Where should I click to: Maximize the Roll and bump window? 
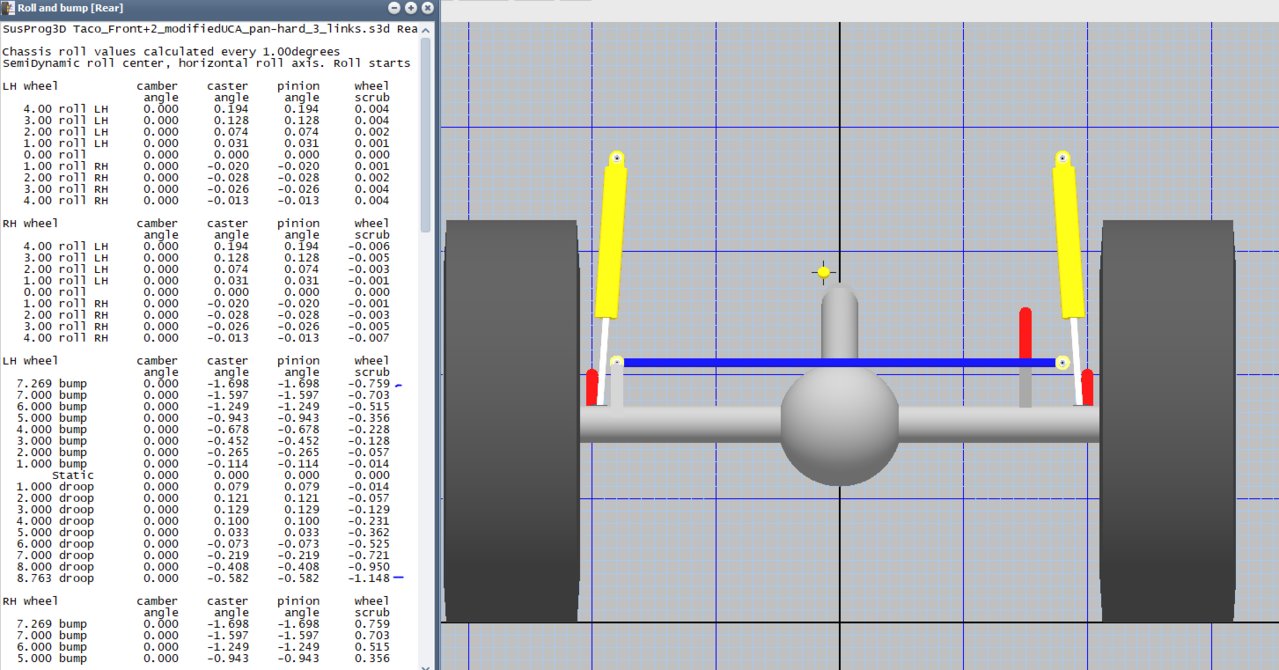pos(410,8)
